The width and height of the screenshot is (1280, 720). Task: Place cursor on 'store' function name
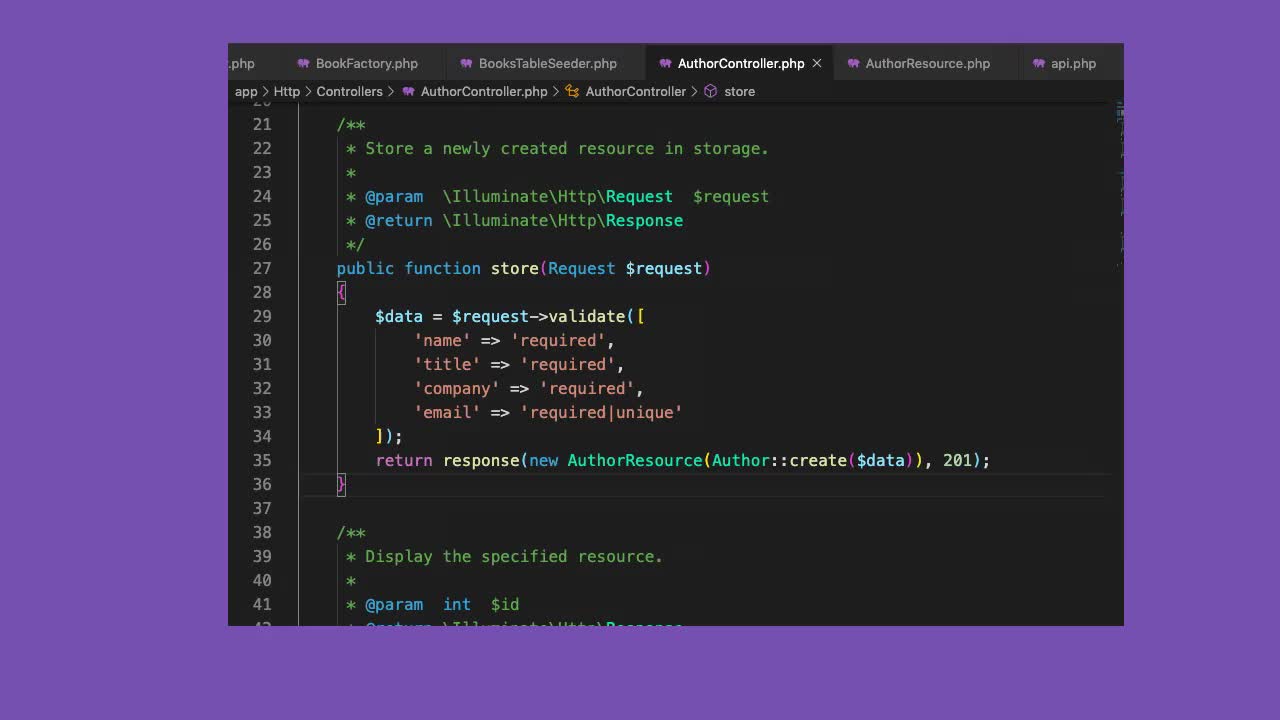click(x=515, y=268)
